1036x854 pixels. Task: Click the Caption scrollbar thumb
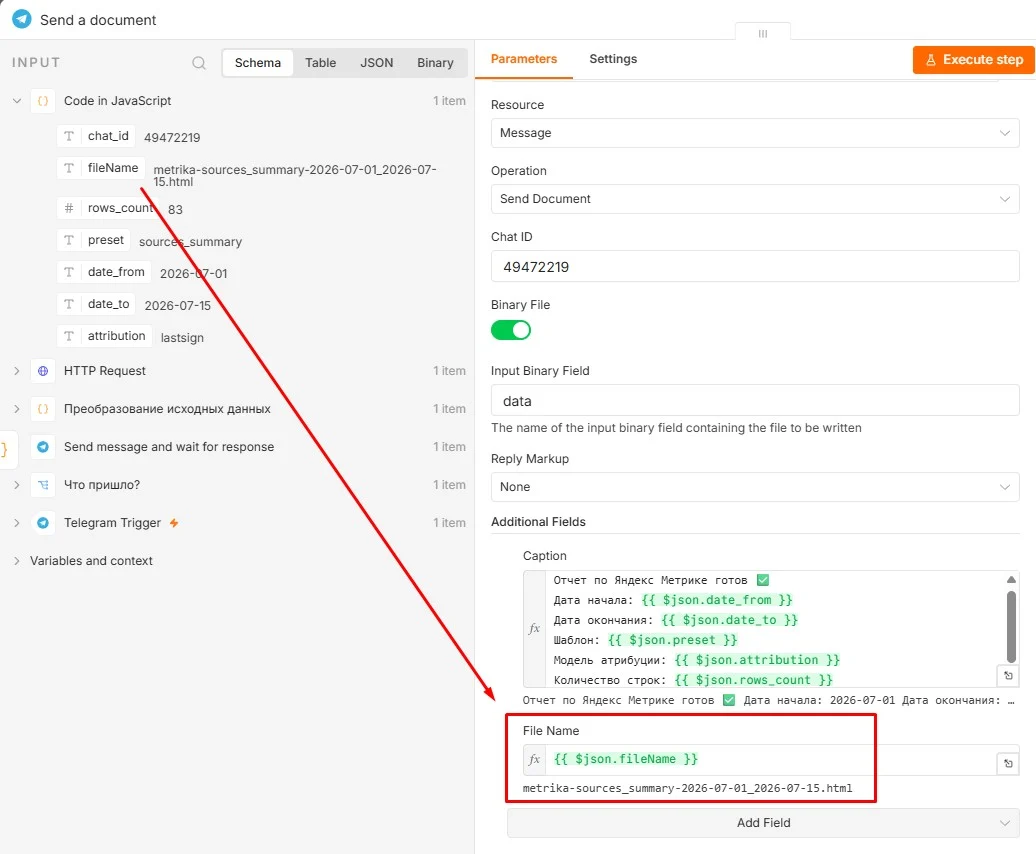(x=1011, y=626)
